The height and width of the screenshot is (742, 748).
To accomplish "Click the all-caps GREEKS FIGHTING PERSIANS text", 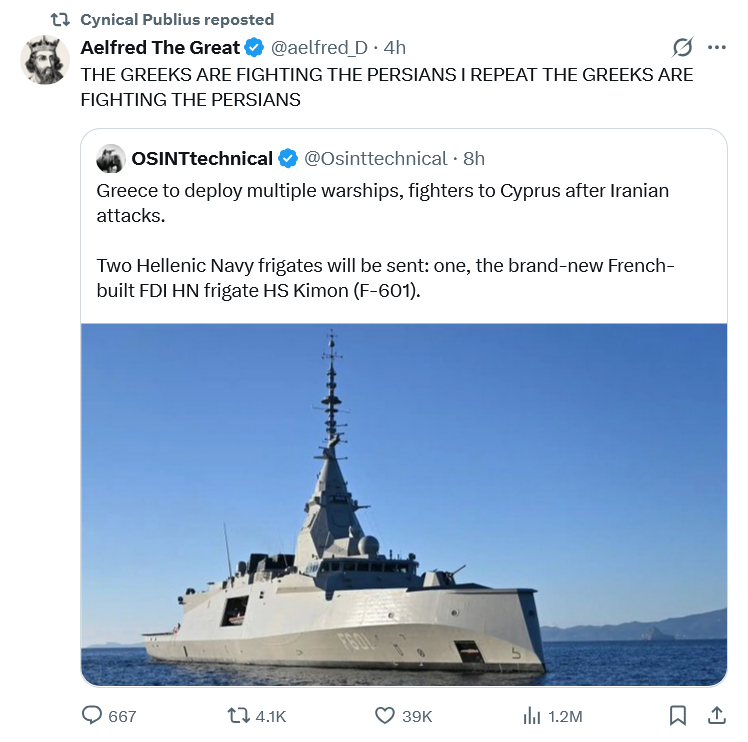I will pos(386,87).
